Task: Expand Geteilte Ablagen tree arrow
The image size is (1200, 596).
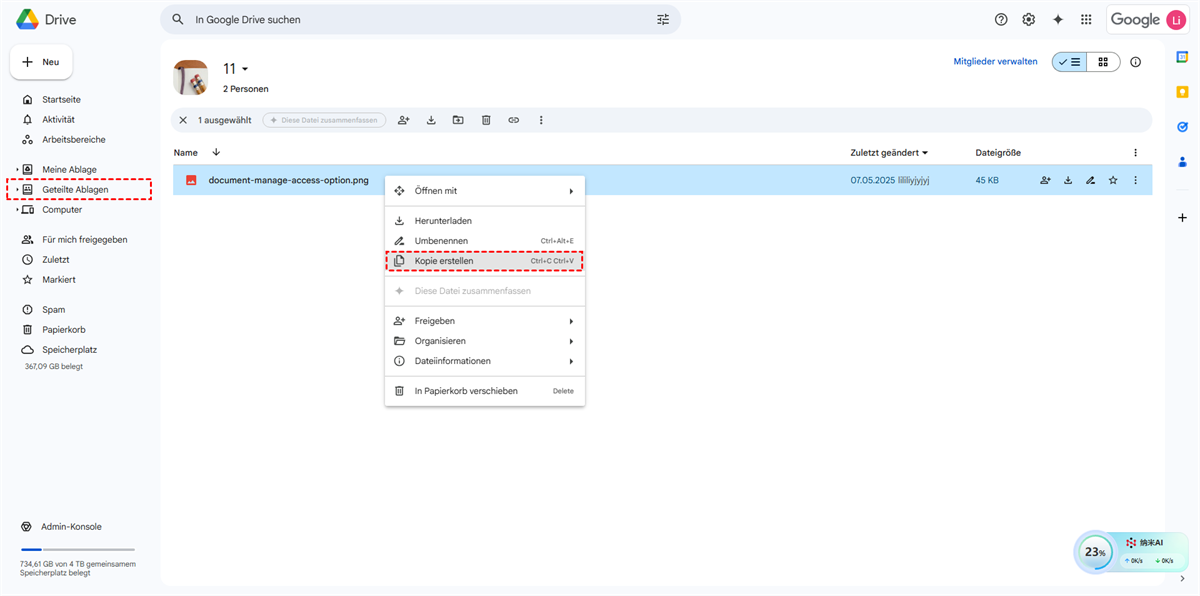Action: coord(17,190)
